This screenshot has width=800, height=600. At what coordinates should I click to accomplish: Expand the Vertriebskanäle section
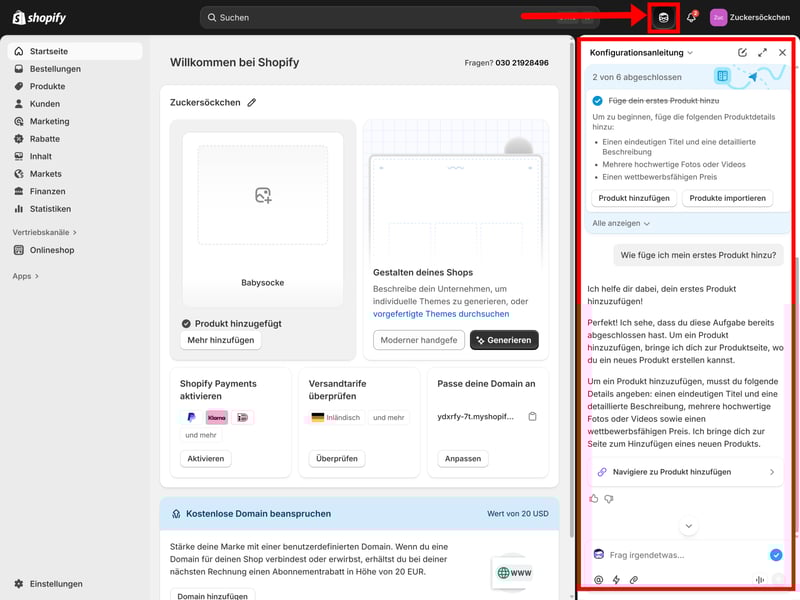click(x=45, y=232)
